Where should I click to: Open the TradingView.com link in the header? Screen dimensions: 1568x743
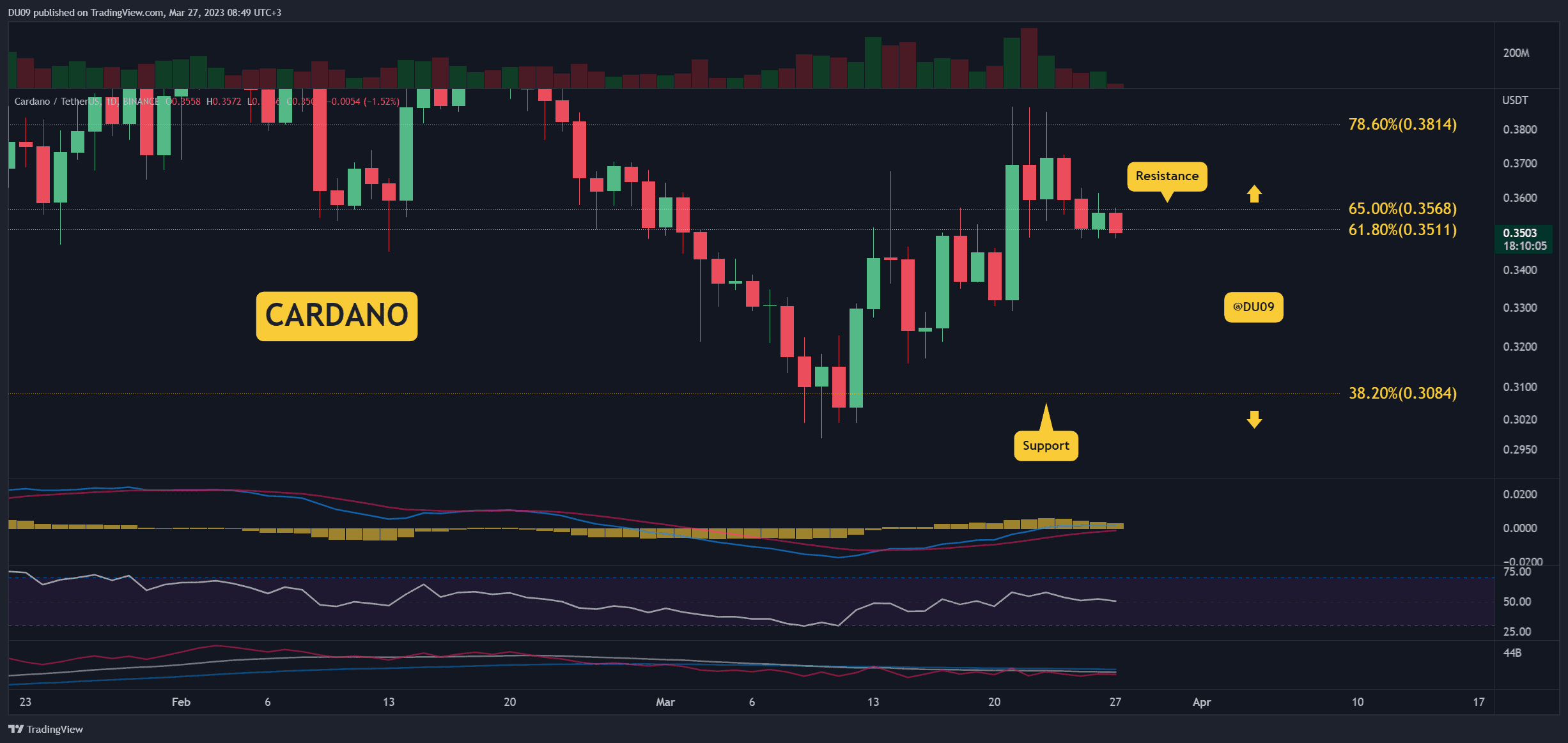point(127,13)
